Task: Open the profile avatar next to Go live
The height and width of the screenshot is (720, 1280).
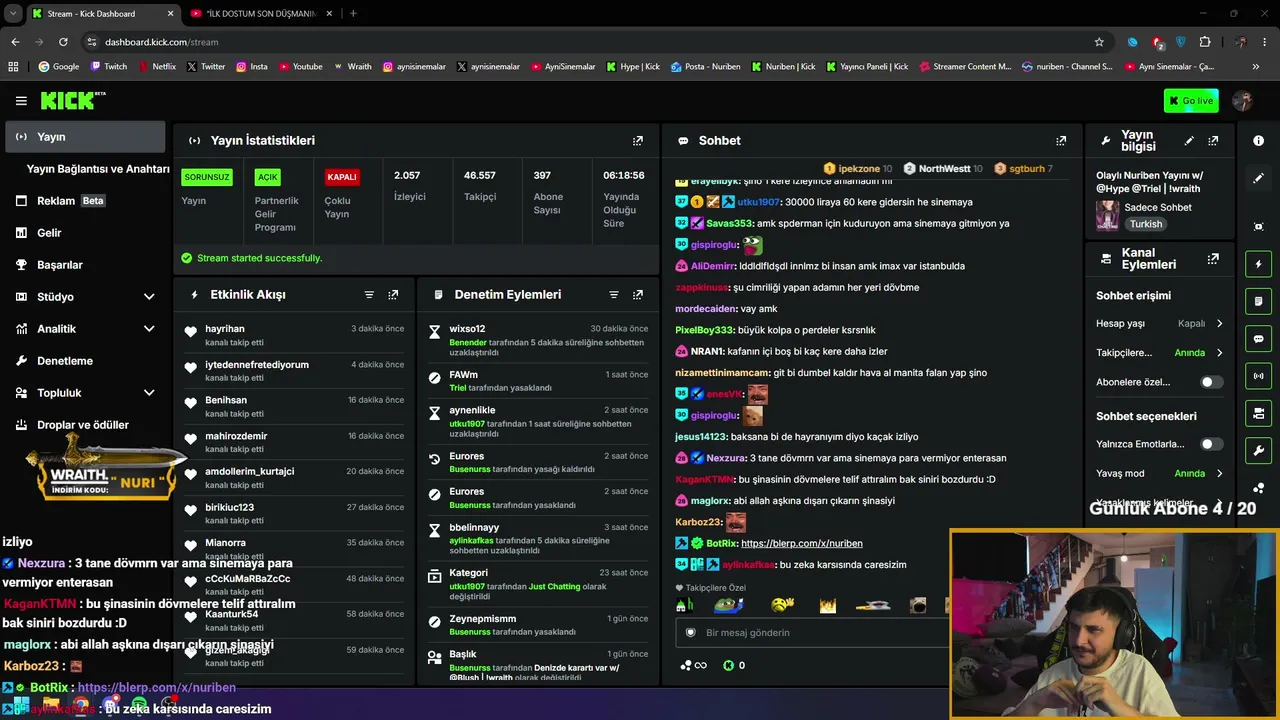Action: [1243, 101]
